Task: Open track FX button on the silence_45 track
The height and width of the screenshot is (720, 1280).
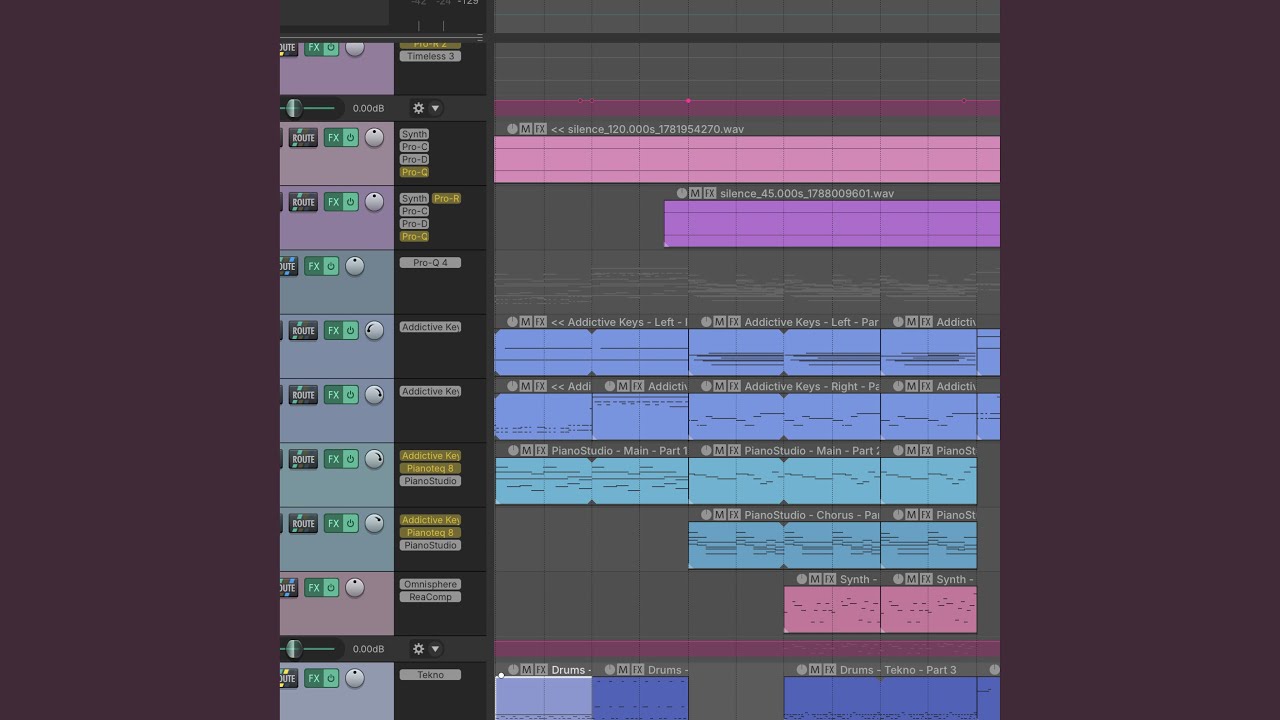Action: (333, 202)
